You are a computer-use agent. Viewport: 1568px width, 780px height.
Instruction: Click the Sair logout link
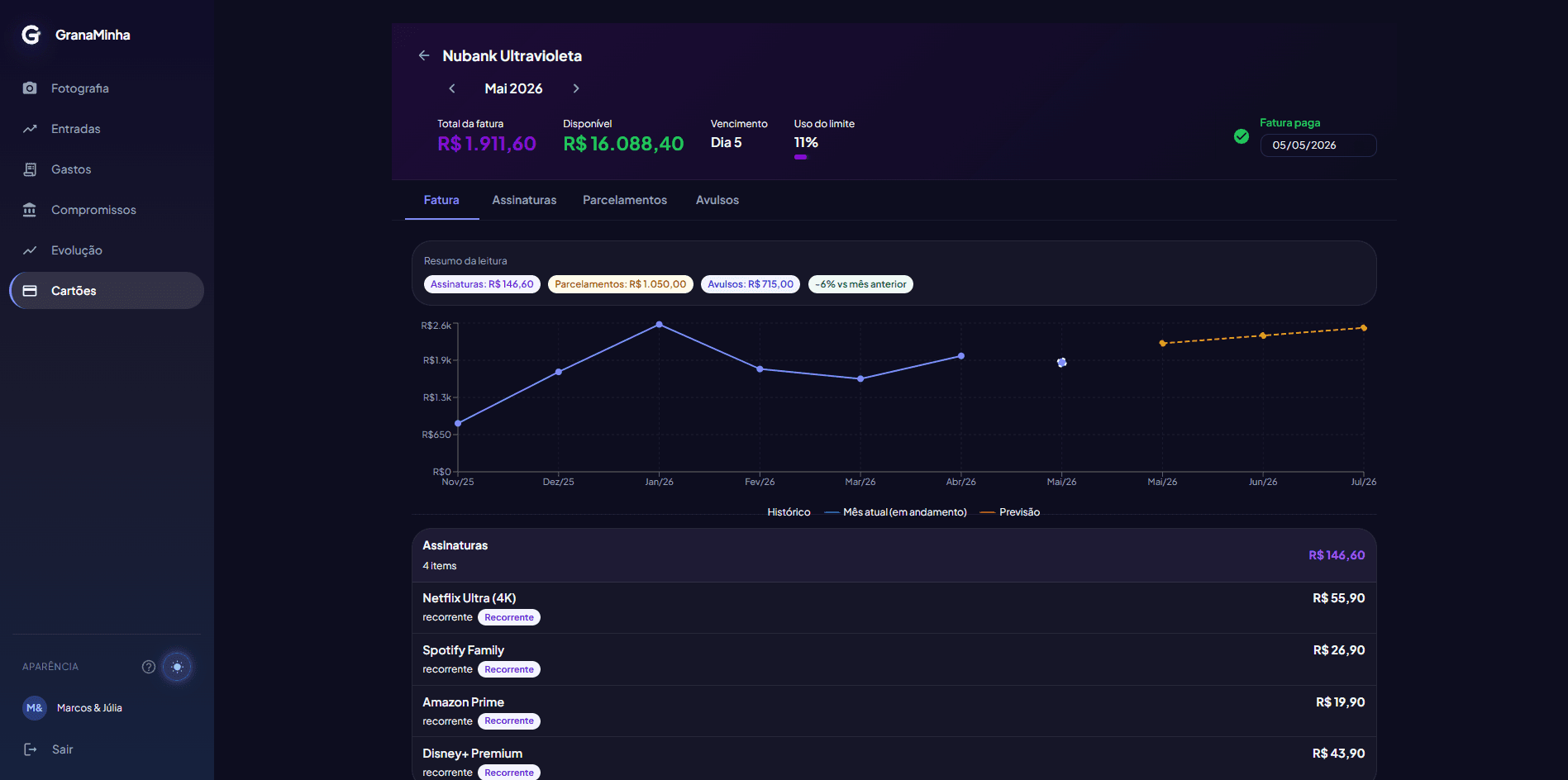[x=63, y=749]
